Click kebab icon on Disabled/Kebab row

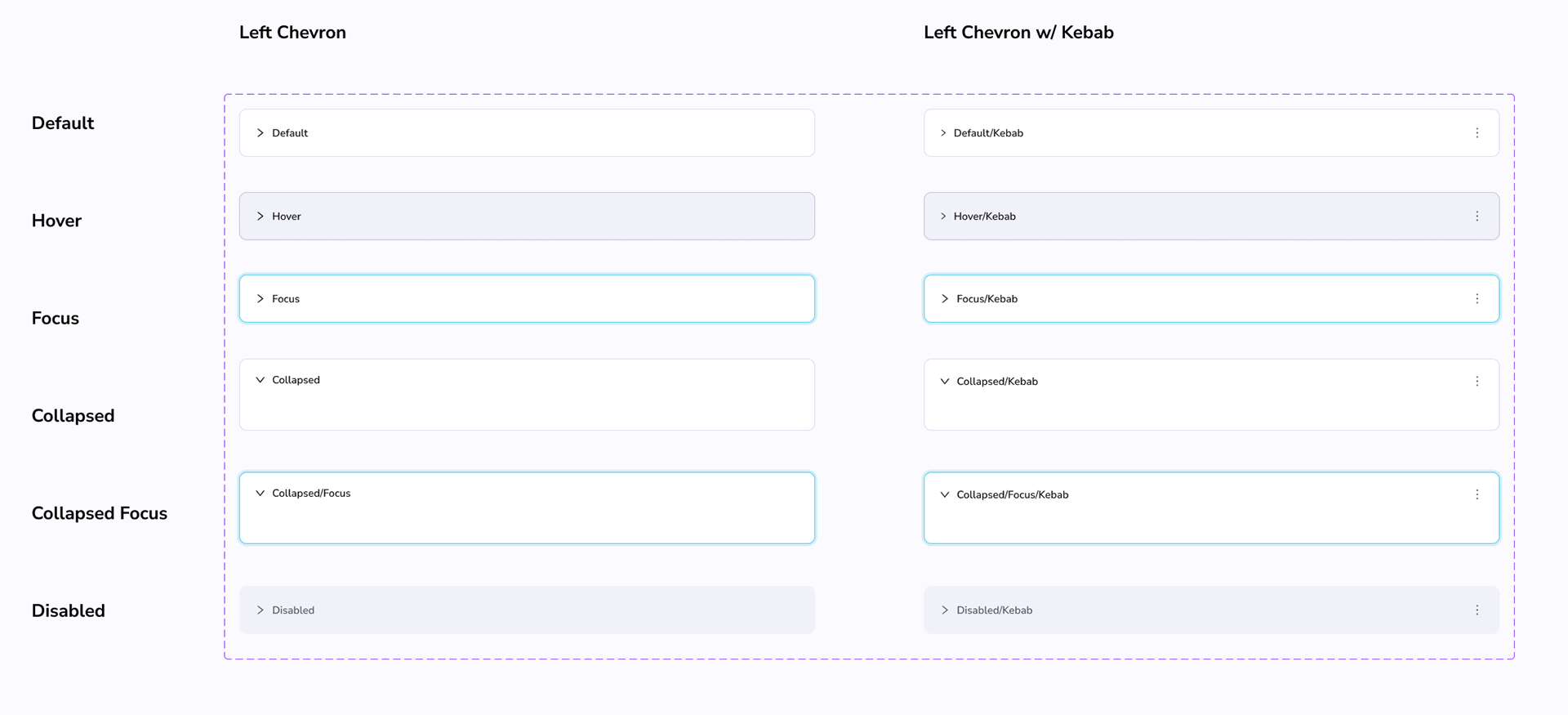(1477, 610)
